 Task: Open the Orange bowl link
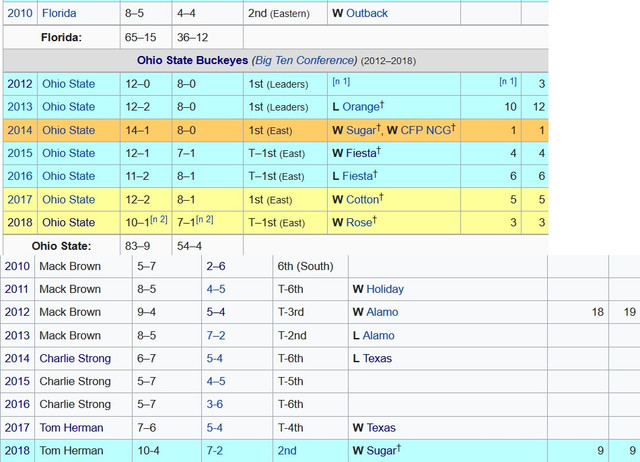[x=362, y=107]
